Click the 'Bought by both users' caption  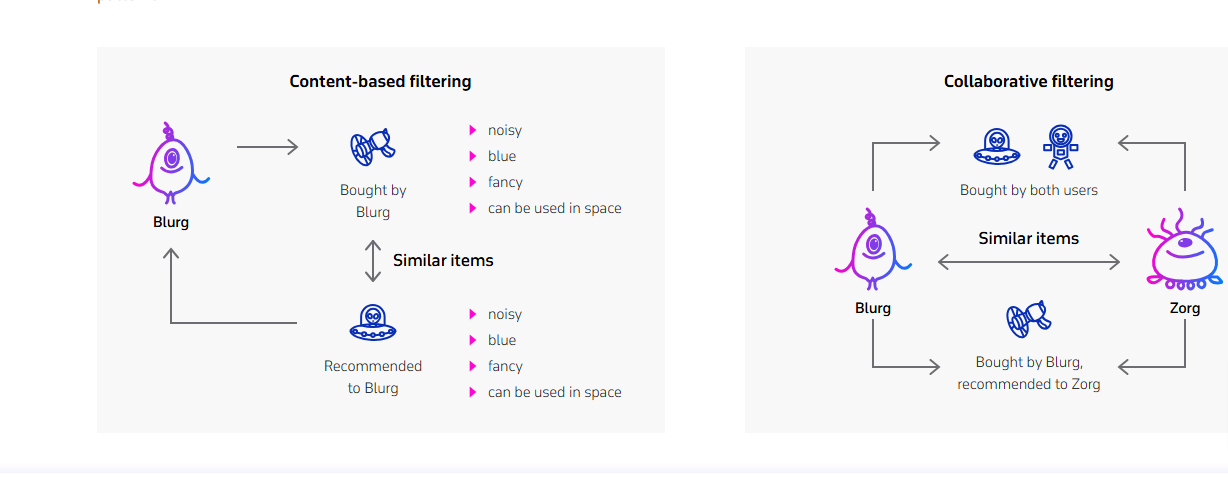tap(1029, 190)
